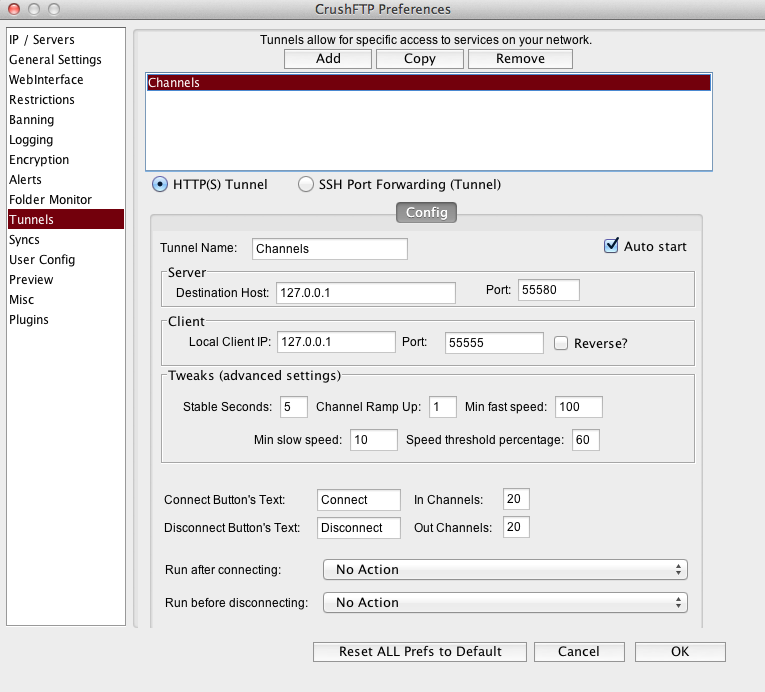Viewport: 765px width, 692px height.
Task: Cancel the preferences dialog
Action: [x=579, y=652]
